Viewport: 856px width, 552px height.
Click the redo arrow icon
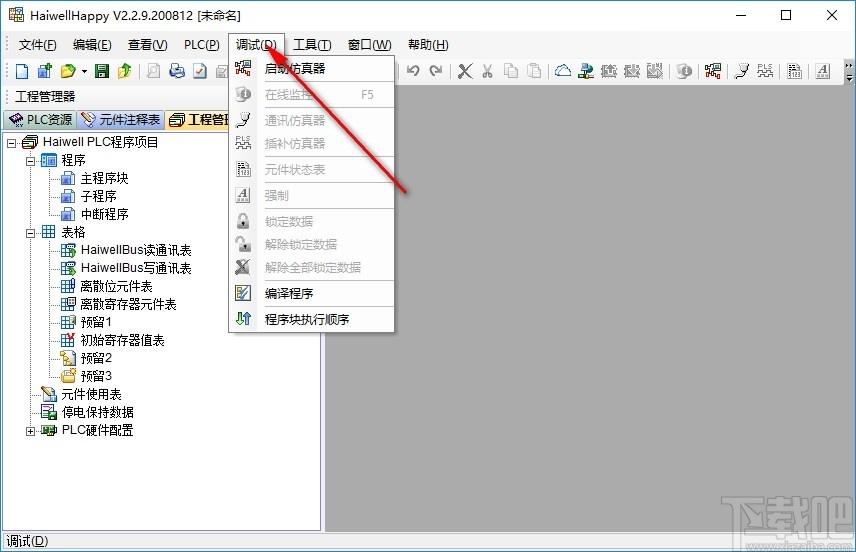pos(436,71)
